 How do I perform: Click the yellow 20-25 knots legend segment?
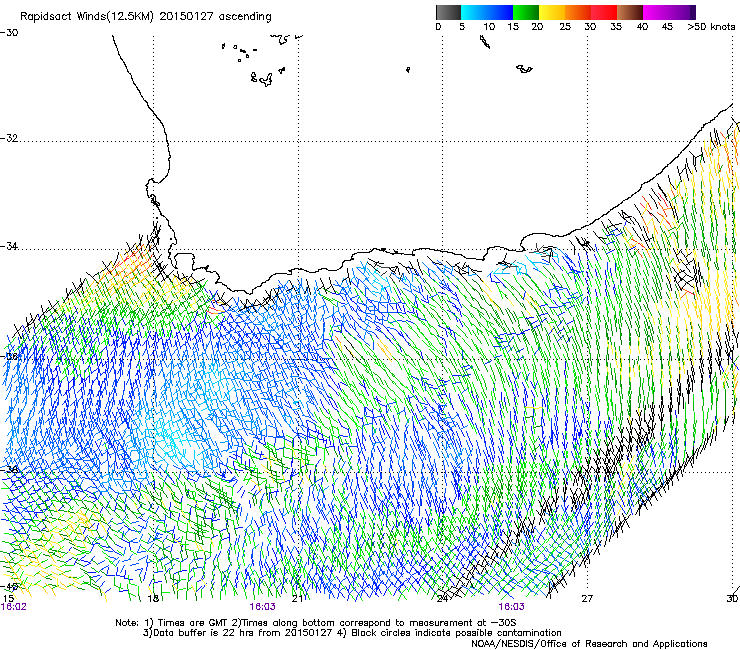(552, 12)
